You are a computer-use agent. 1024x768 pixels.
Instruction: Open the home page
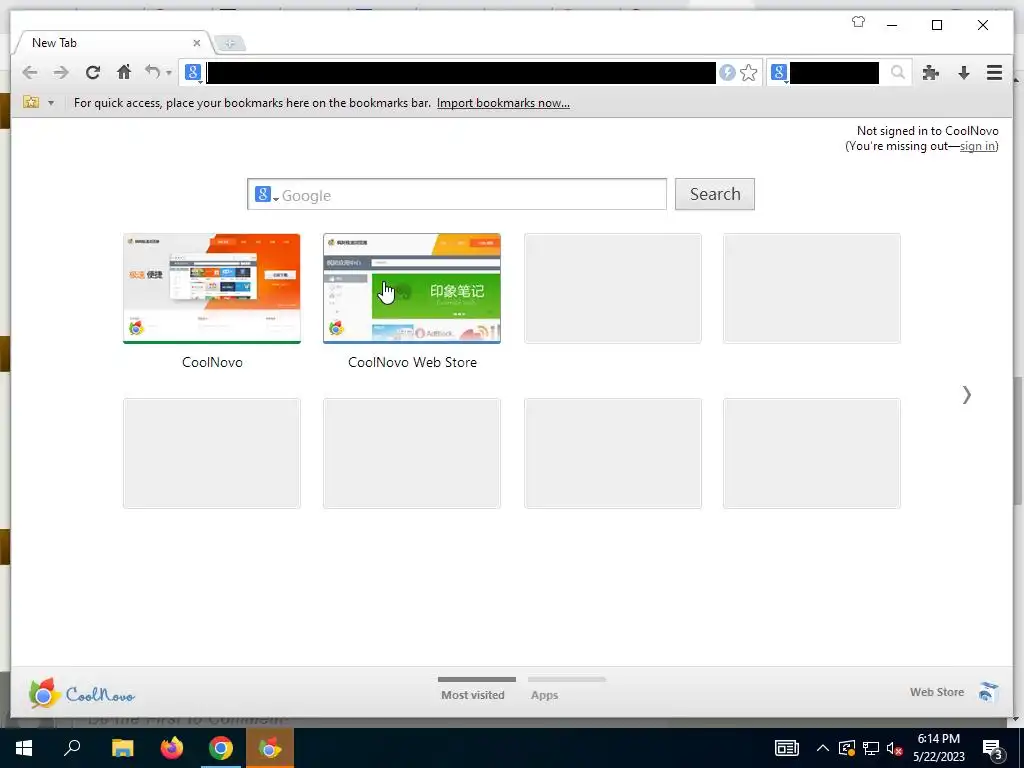[124, 72]
